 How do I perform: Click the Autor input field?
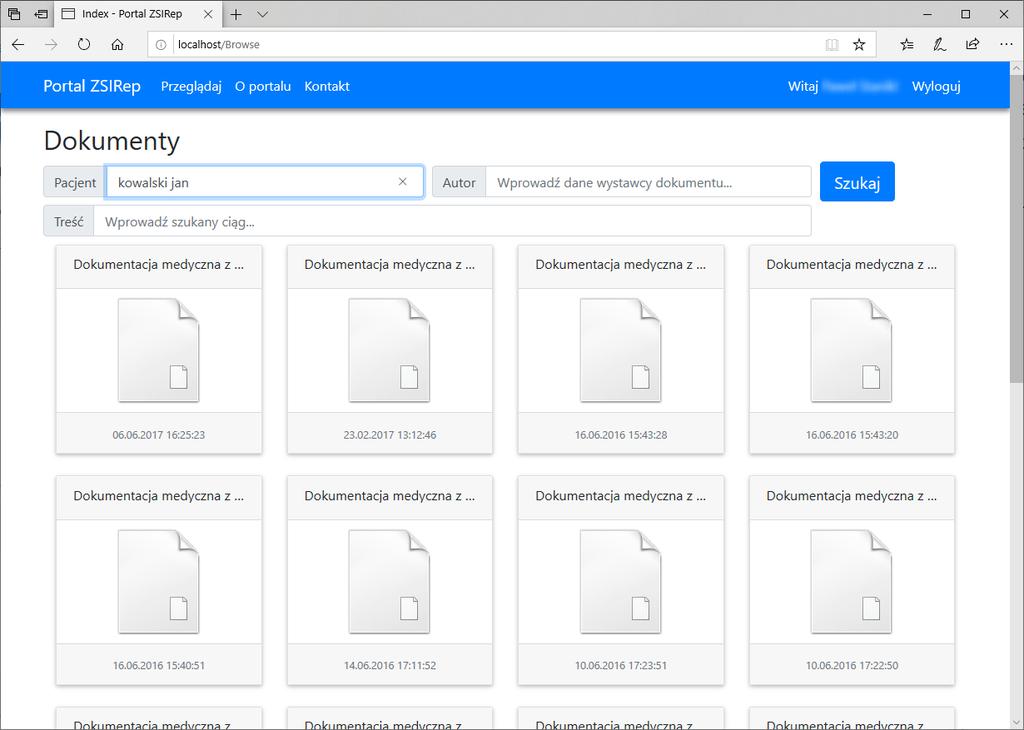pos(648,182)
